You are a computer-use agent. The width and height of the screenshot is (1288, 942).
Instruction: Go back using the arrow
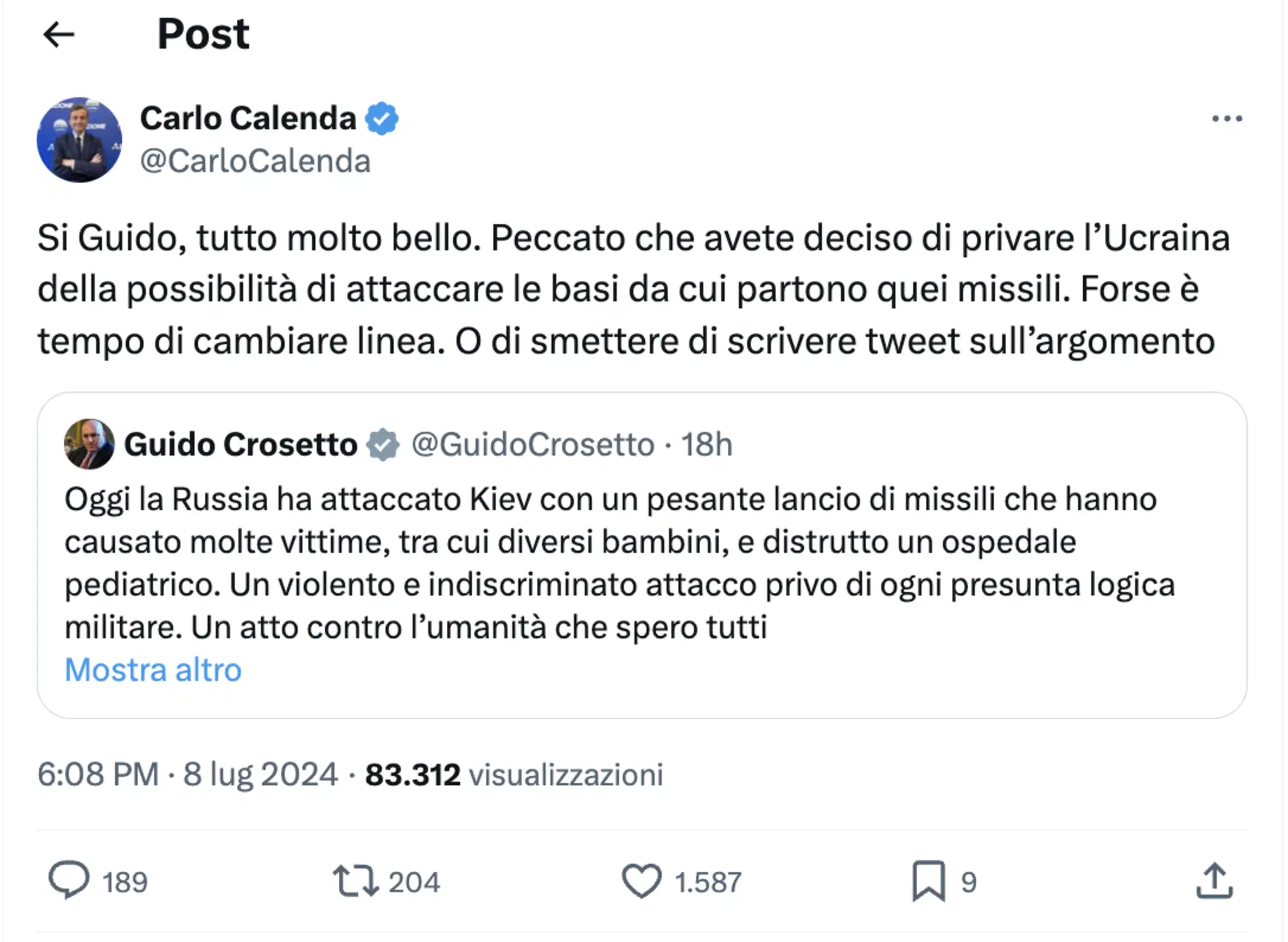point(59,34)
